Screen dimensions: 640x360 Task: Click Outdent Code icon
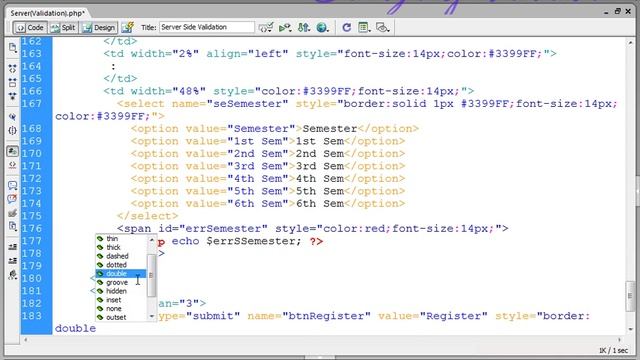pos(12,260)
